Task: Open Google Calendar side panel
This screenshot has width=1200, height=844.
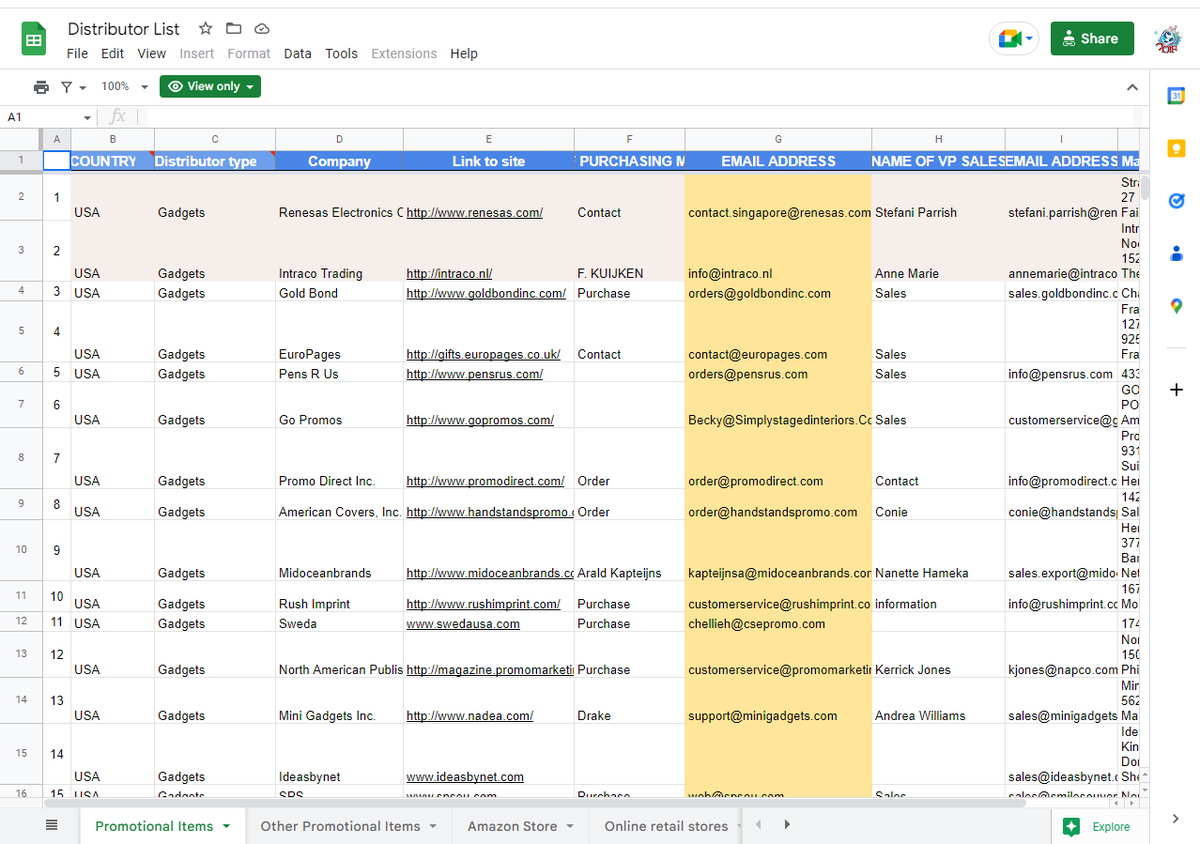Action: [x=1176, y=96]
